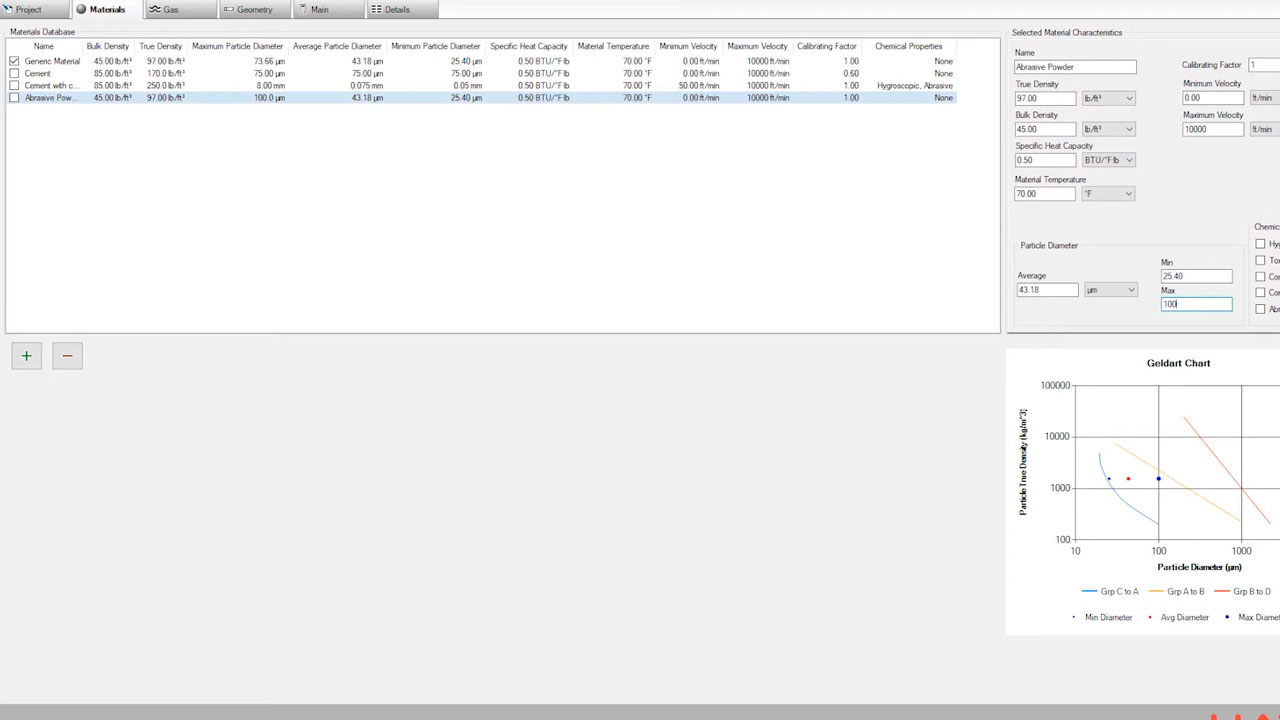Open Specific Heat Capacity unit dropdown
Screen dimensions: 1280x720
[x=1108, y=160]
